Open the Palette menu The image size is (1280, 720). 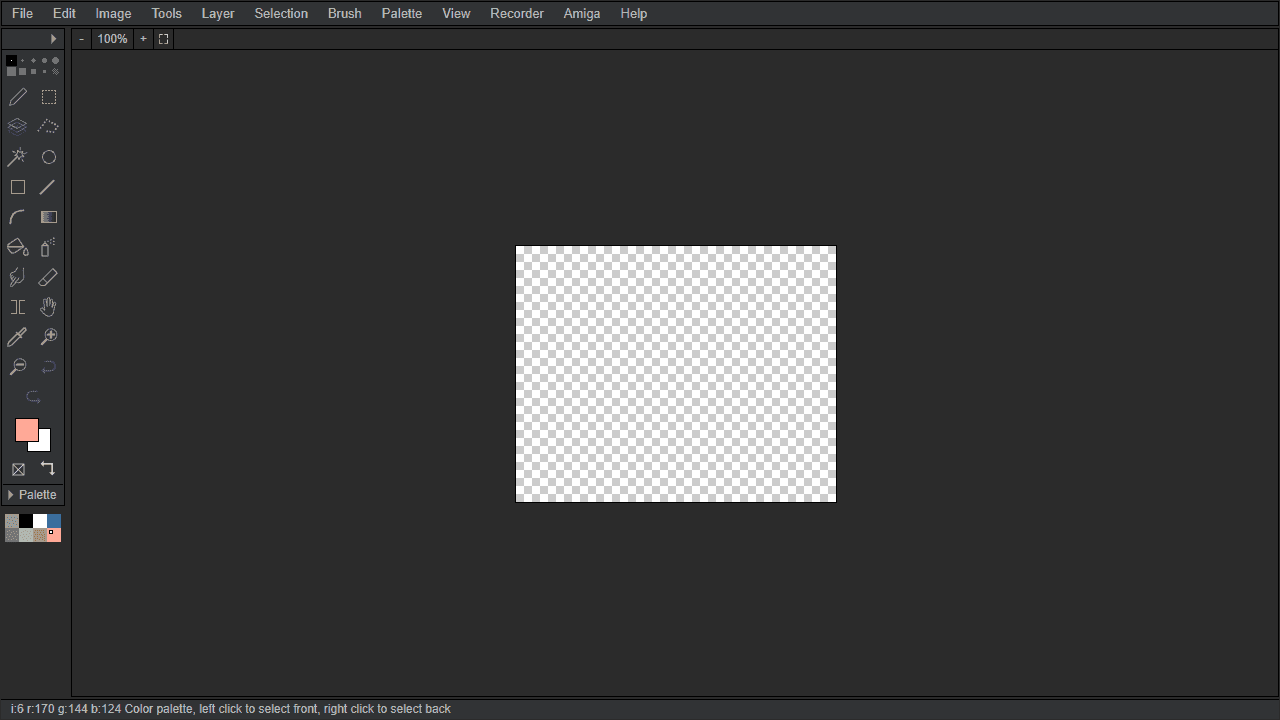pyautogui.click(x=402, y=13)
